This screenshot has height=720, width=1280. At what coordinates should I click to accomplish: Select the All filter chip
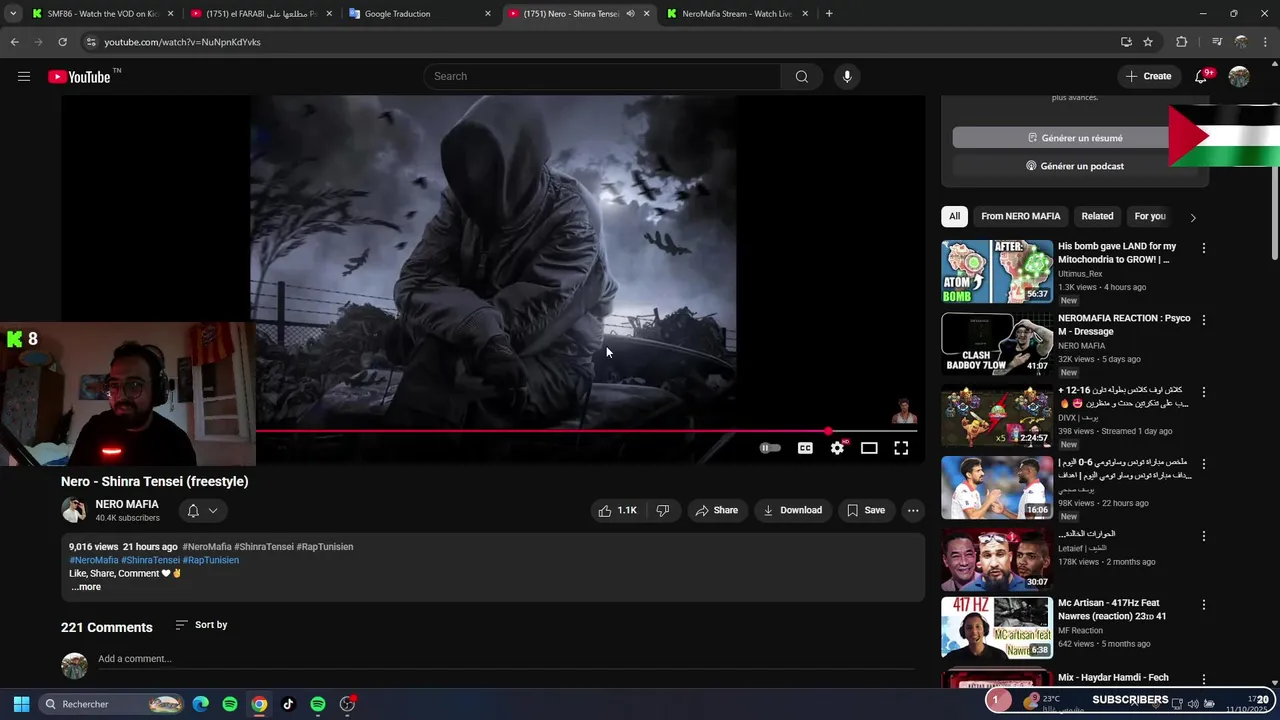954,216
